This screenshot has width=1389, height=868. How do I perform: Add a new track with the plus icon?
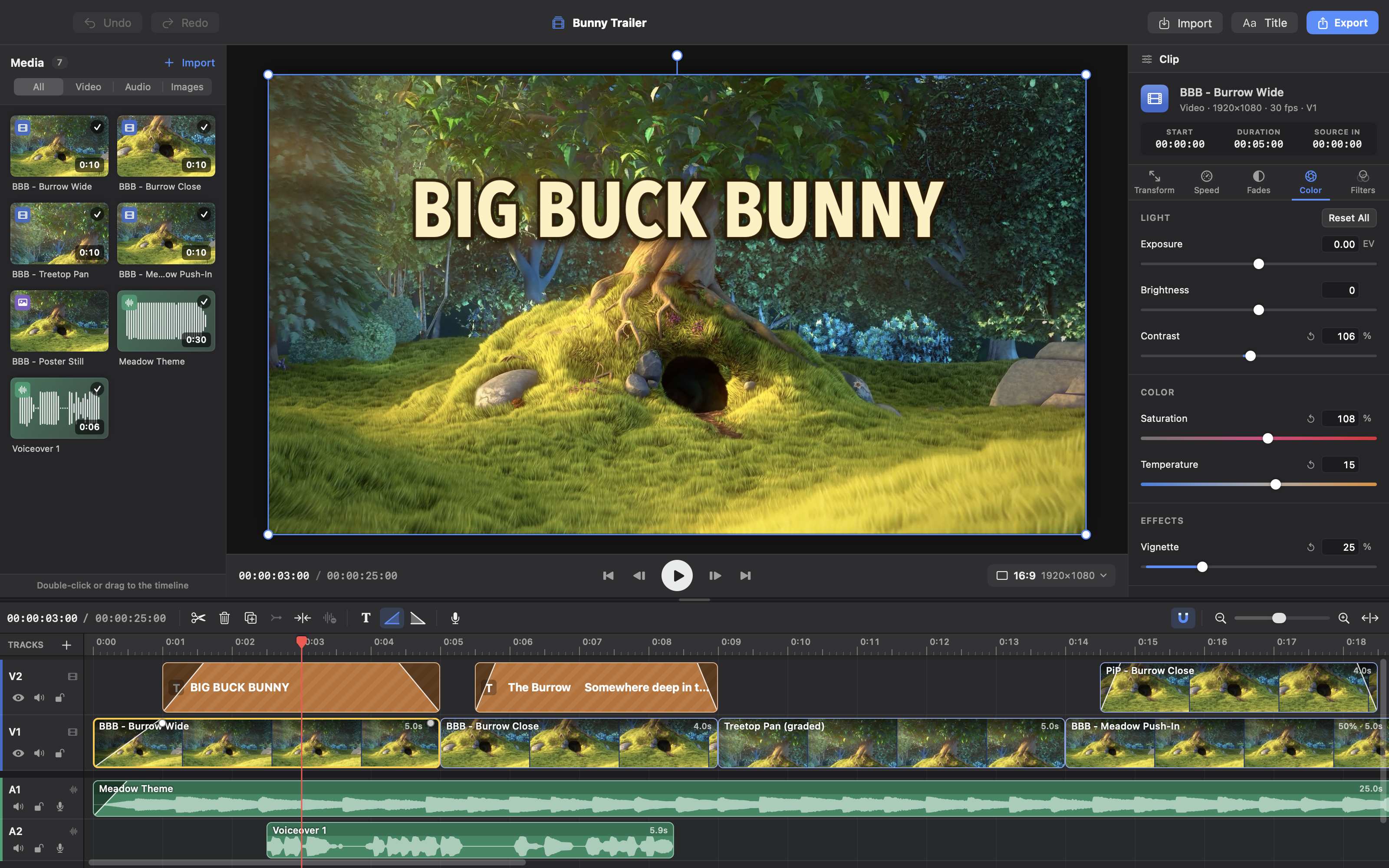(x=66, y=644)
